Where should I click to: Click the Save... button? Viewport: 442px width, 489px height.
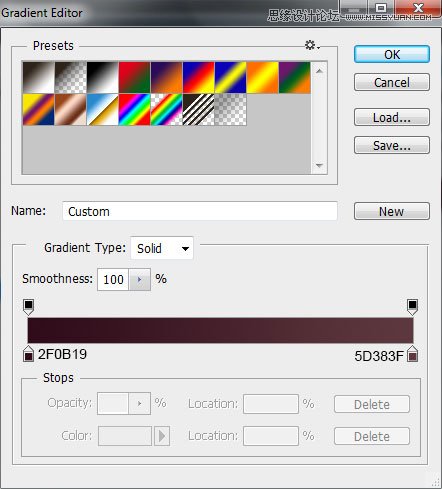[x=392, y=145]
